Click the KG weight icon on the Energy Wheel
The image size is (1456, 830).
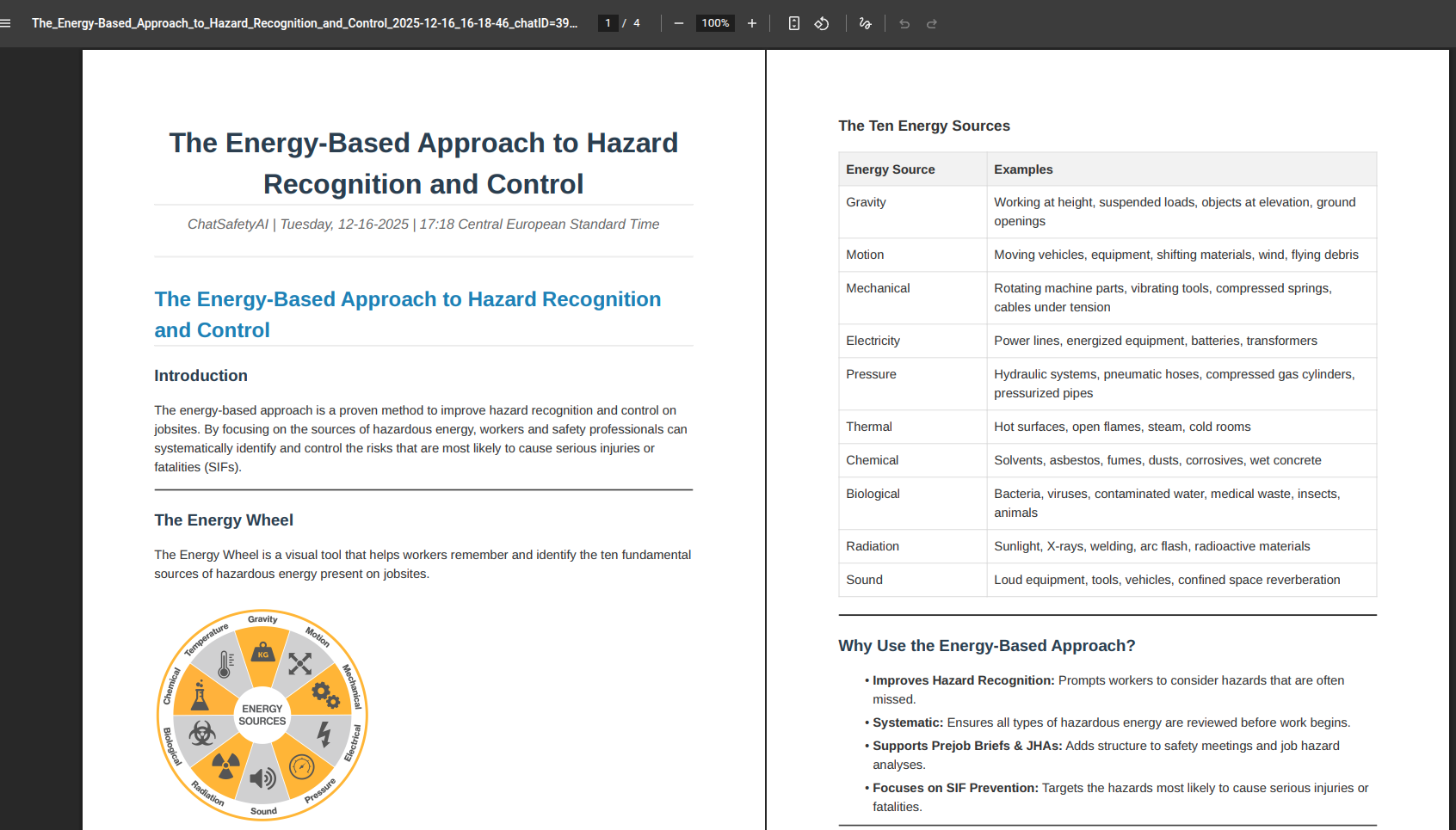coord(262,653)
